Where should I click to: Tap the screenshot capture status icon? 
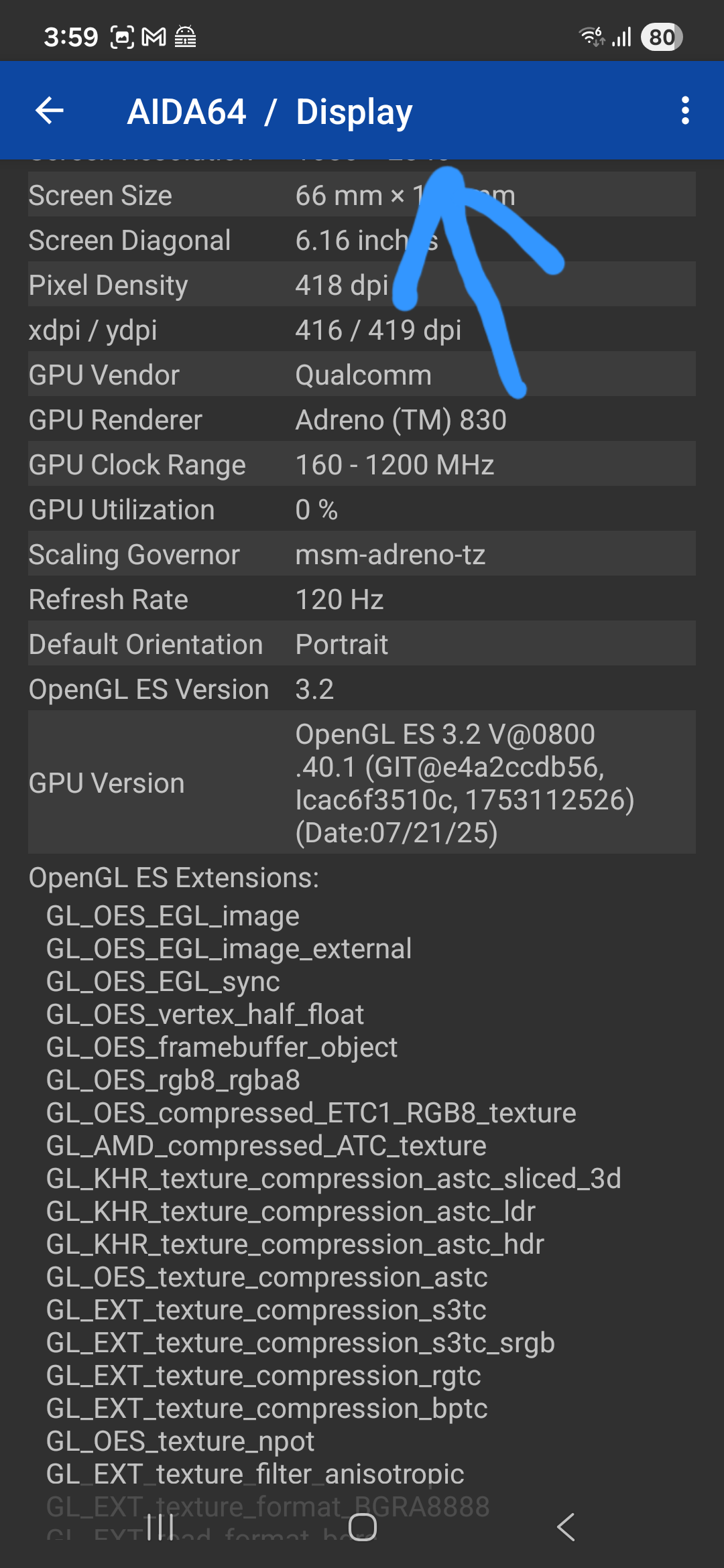[x=122, y=37]
